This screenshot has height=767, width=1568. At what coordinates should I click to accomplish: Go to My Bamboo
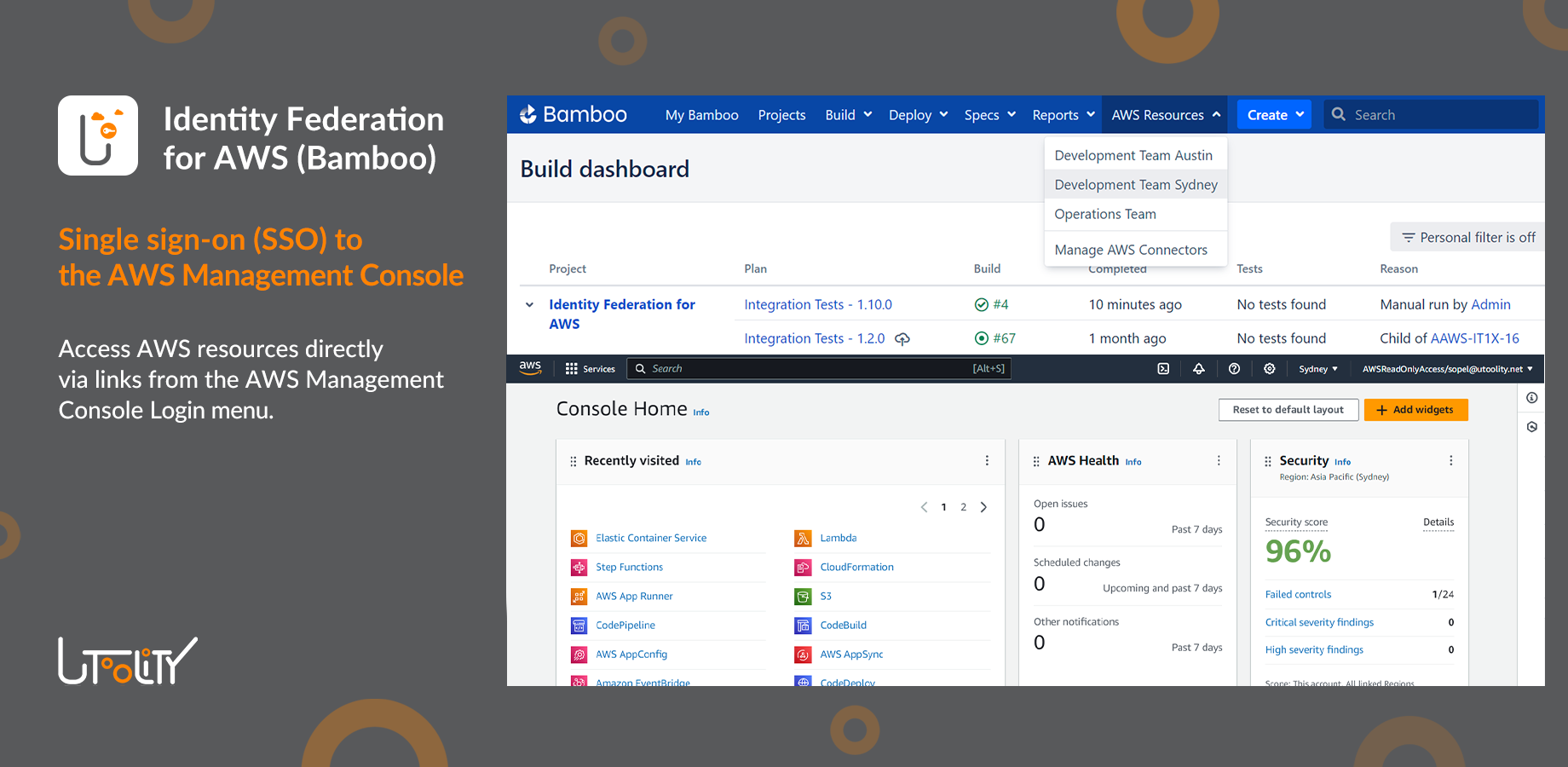pos(701,115)
